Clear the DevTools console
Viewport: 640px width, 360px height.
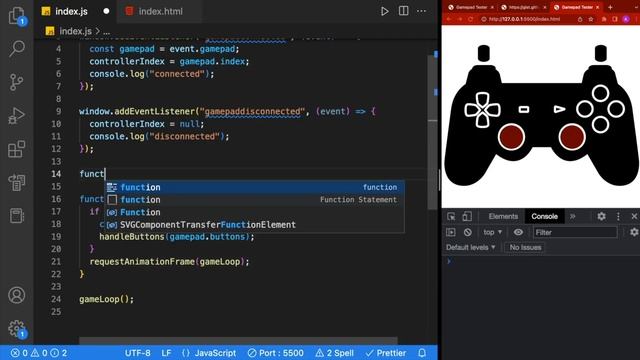tap(468, 232)
